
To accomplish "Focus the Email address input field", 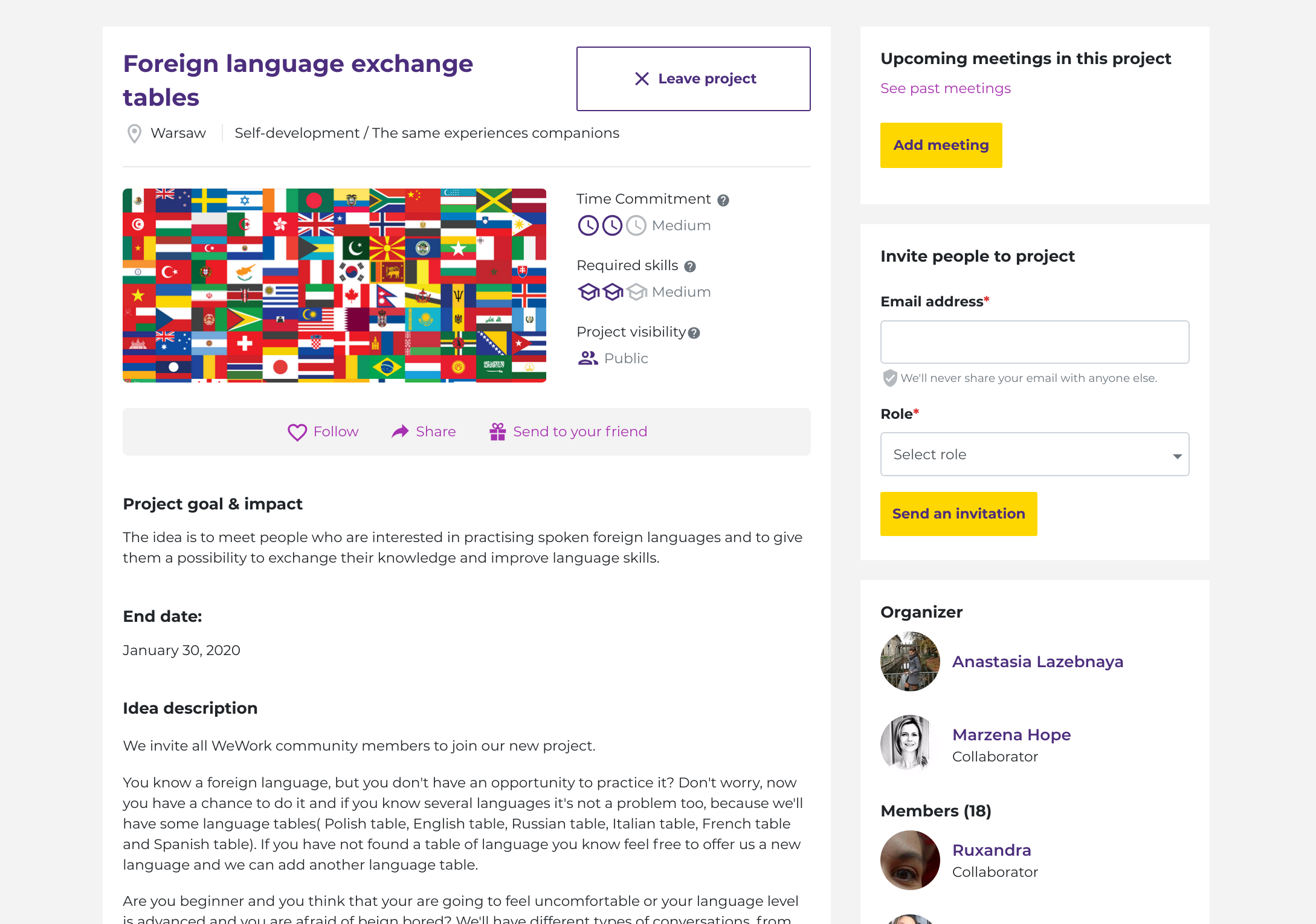I will click(1034, 342).
